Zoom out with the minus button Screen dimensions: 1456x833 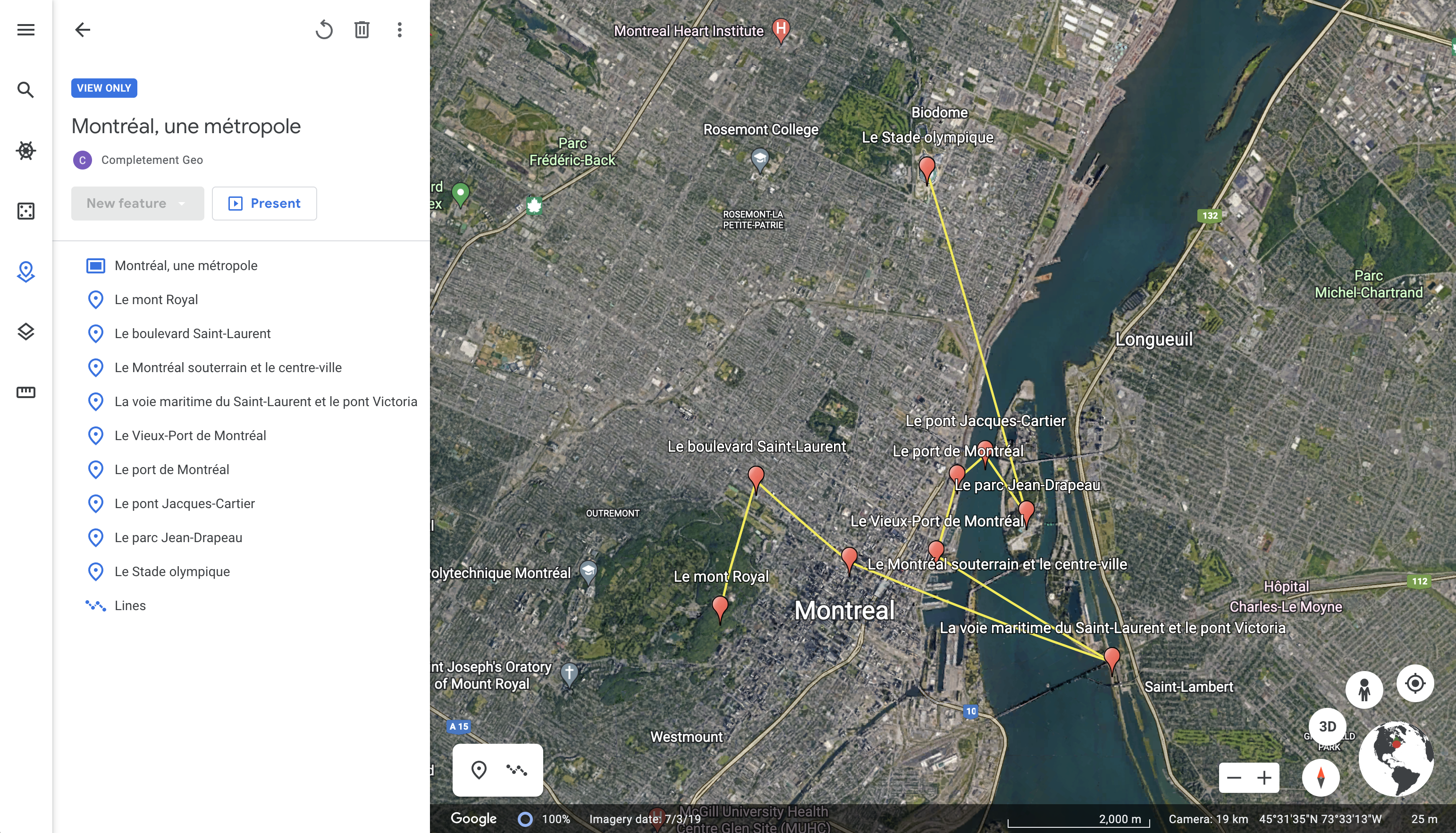click(1234, 777)
